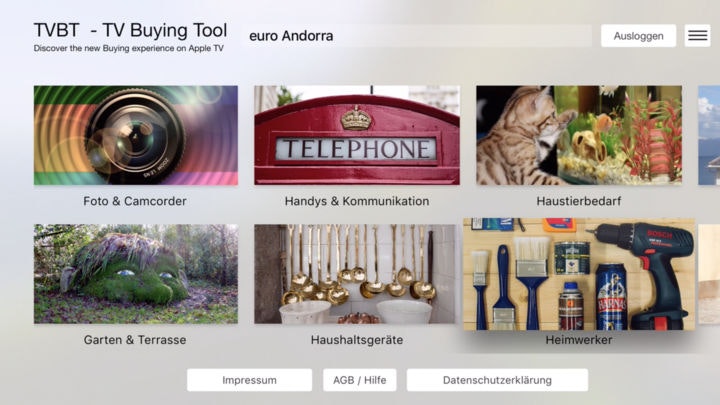
Task: Open the red telephone booth thumbnail
Action: point(357,135)
